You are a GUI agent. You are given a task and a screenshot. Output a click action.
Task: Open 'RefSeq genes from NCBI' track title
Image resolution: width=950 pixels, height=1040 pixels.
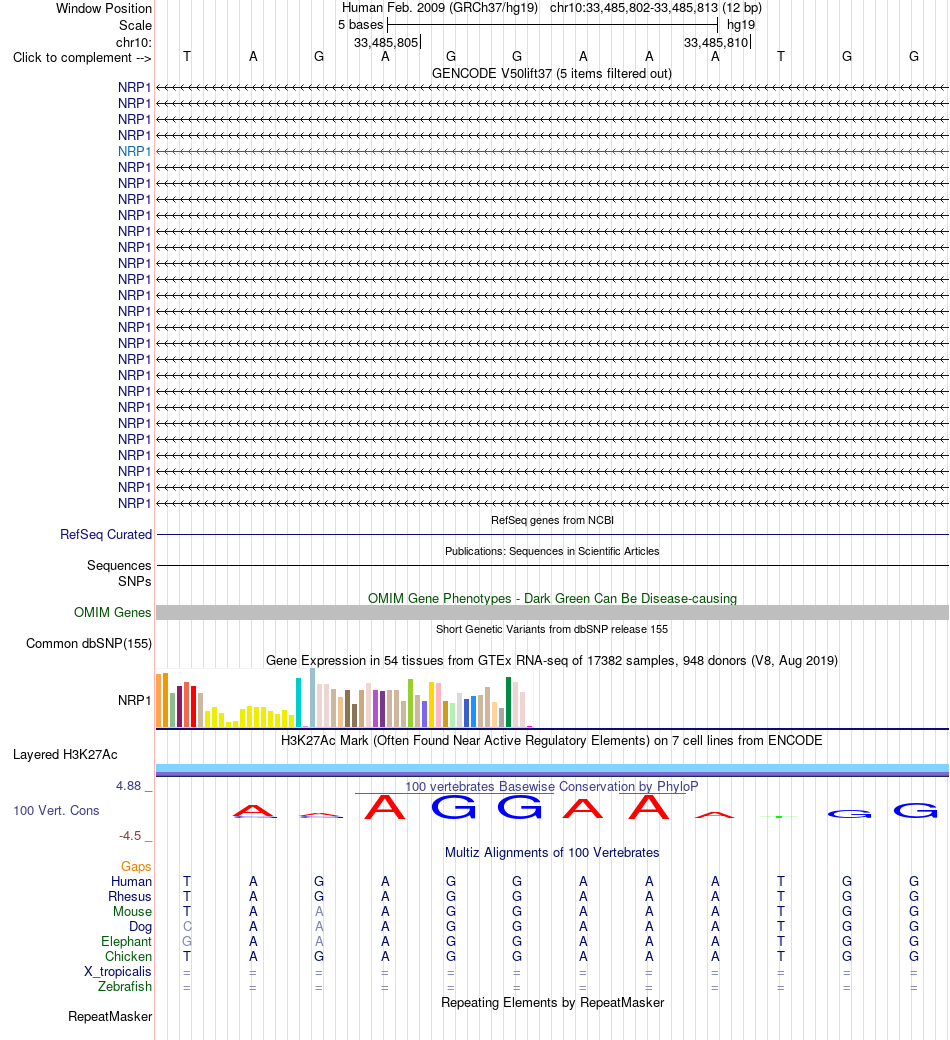point(552,520)
